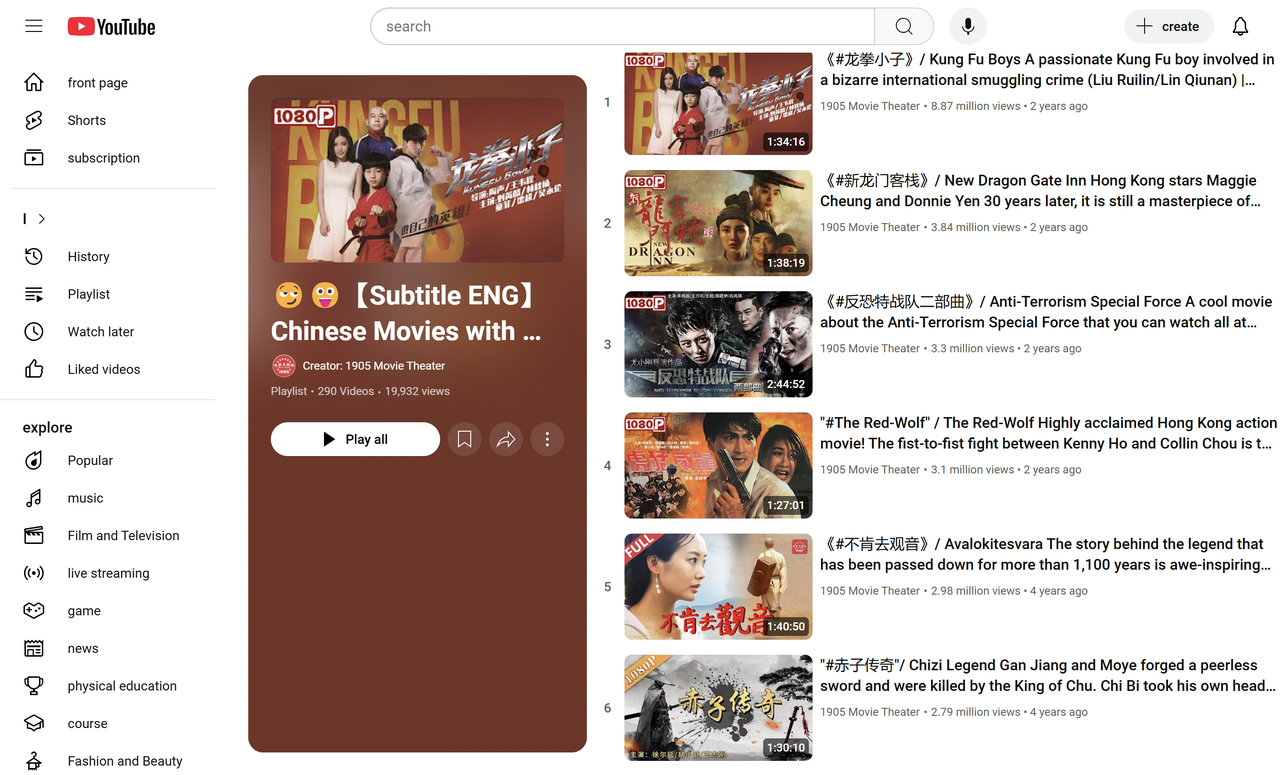Image resolution: width=1280 pixels, height=775 pixels.
Task: Click the search magnifier icon
Action: (903, 26)
